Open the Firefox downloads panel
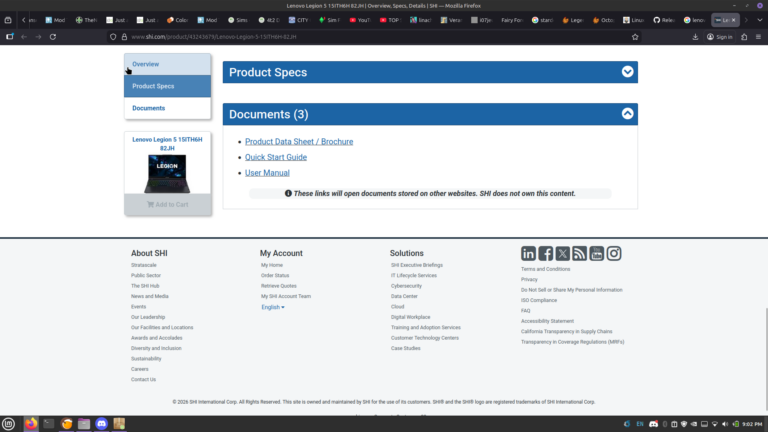Viewport: 768px width, 432px height. (695, 37)
